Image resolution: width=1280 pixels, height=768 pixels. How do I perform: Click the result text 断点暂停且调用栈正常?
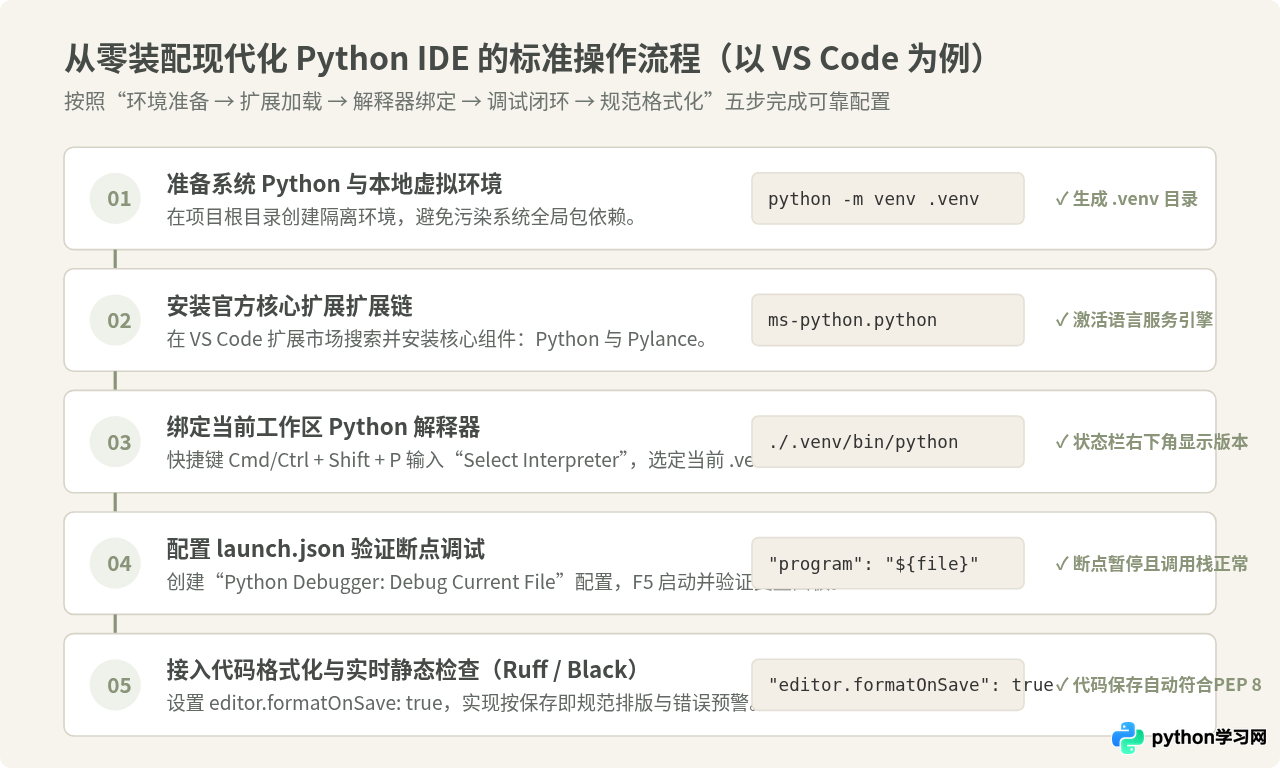[1151, 563]
